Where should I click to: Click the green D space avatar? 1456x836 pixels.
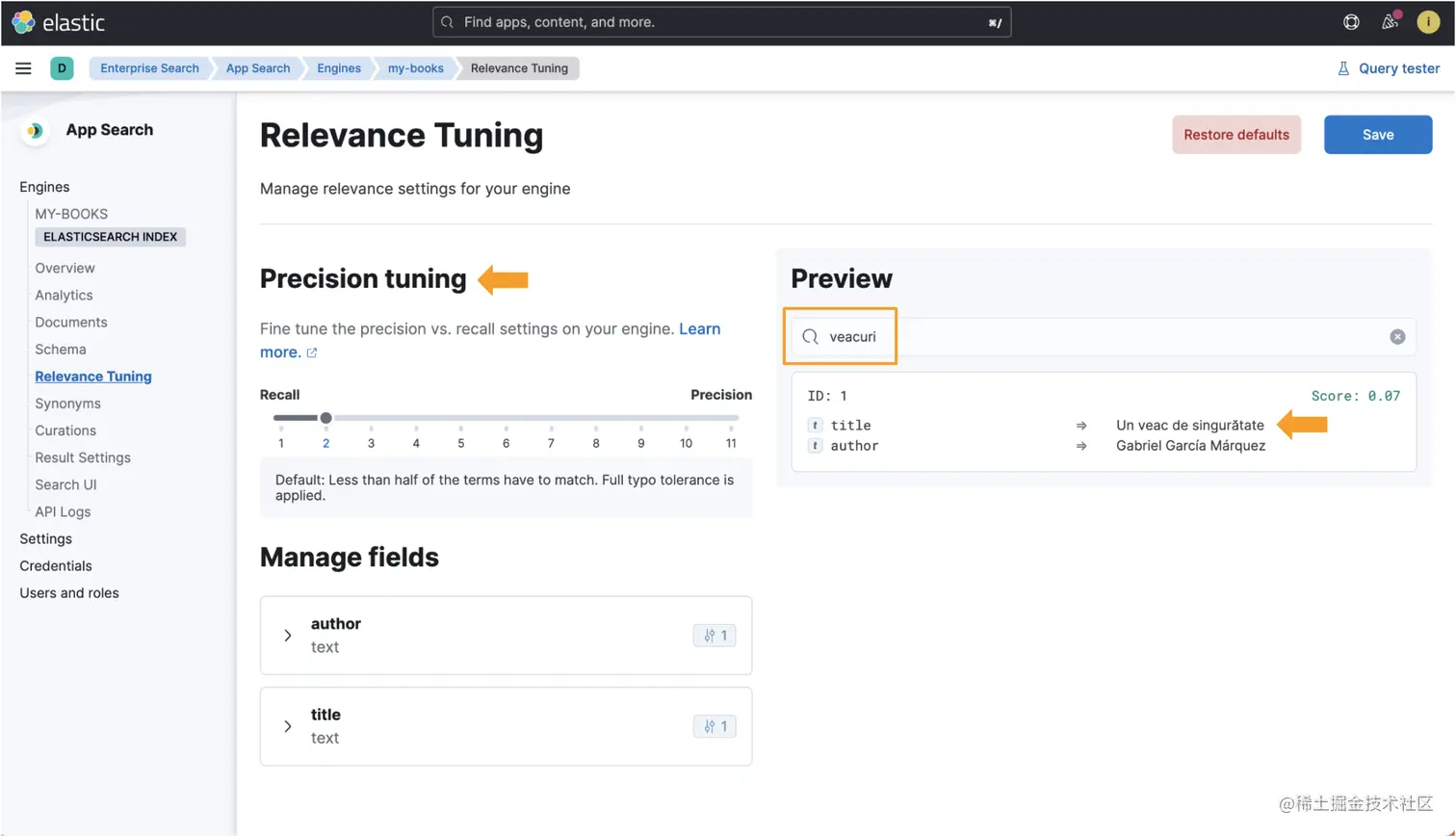pos(62,68)
